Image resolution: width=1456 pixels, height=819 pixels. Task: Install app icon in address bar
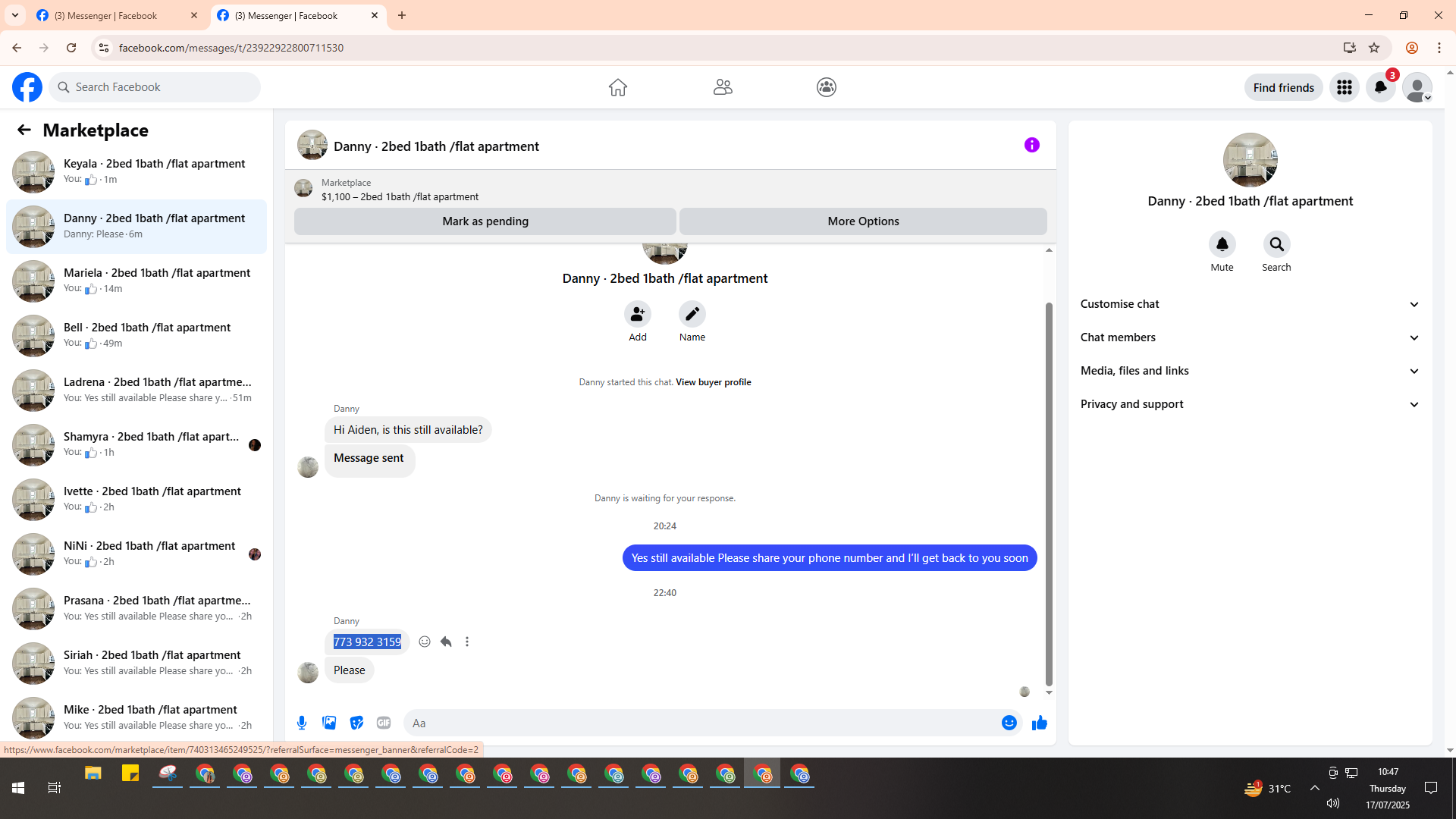(x=1350, y=48)
